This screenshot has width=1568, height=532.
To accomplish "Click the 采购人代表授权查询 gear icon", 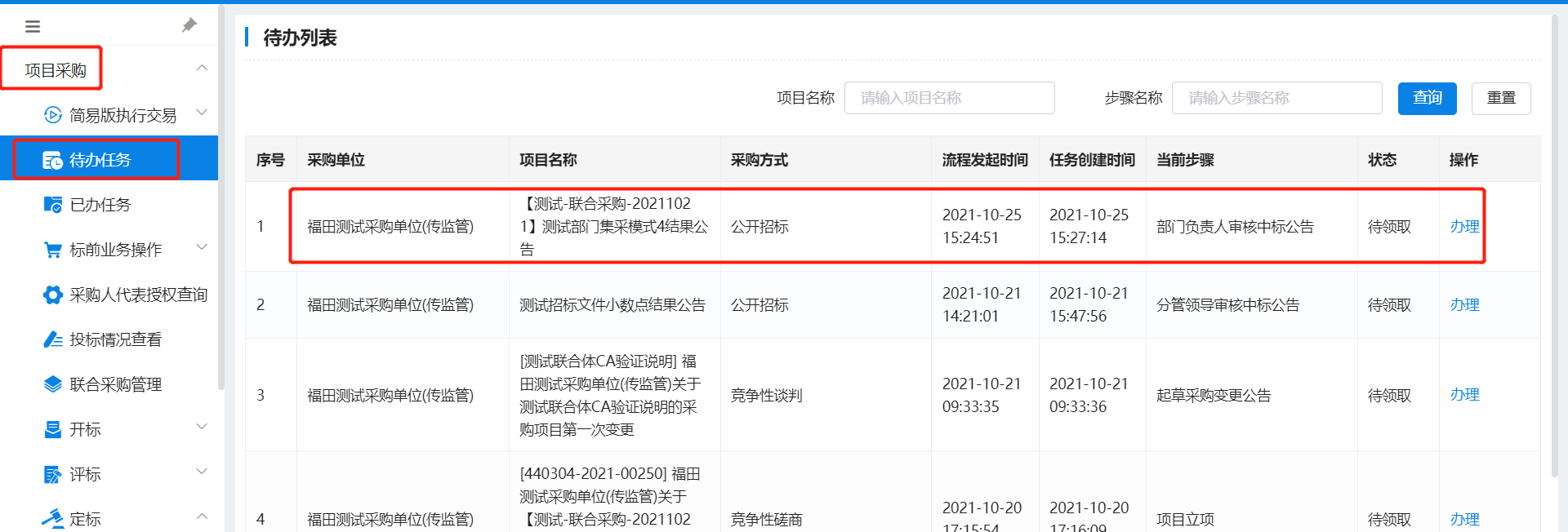I will click(x=53, y=295).
